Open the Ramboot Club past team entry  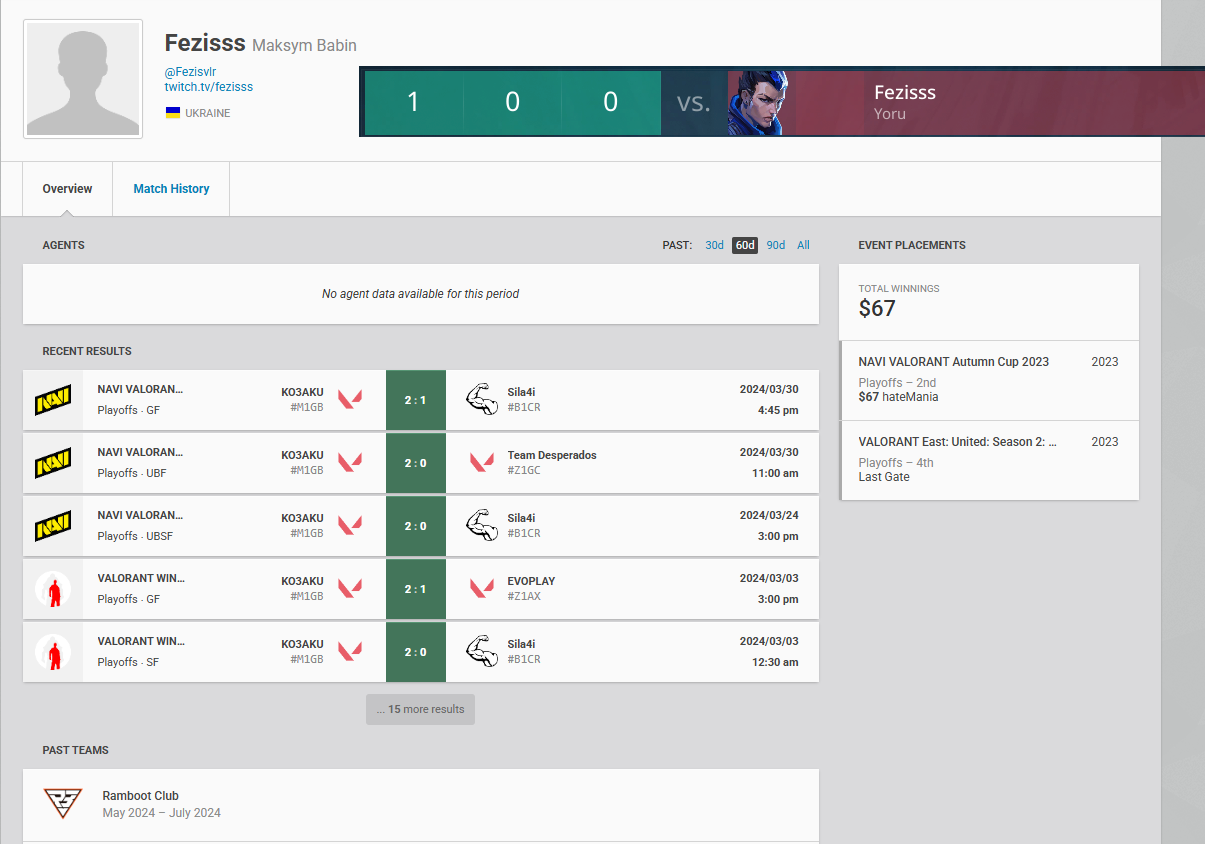[421, 804]
